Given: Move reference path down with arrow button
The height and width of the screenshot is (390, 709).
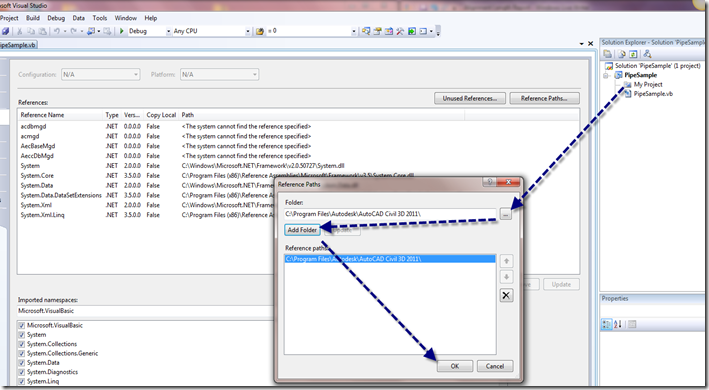Looking at the screenshot, I should point(506,277).
